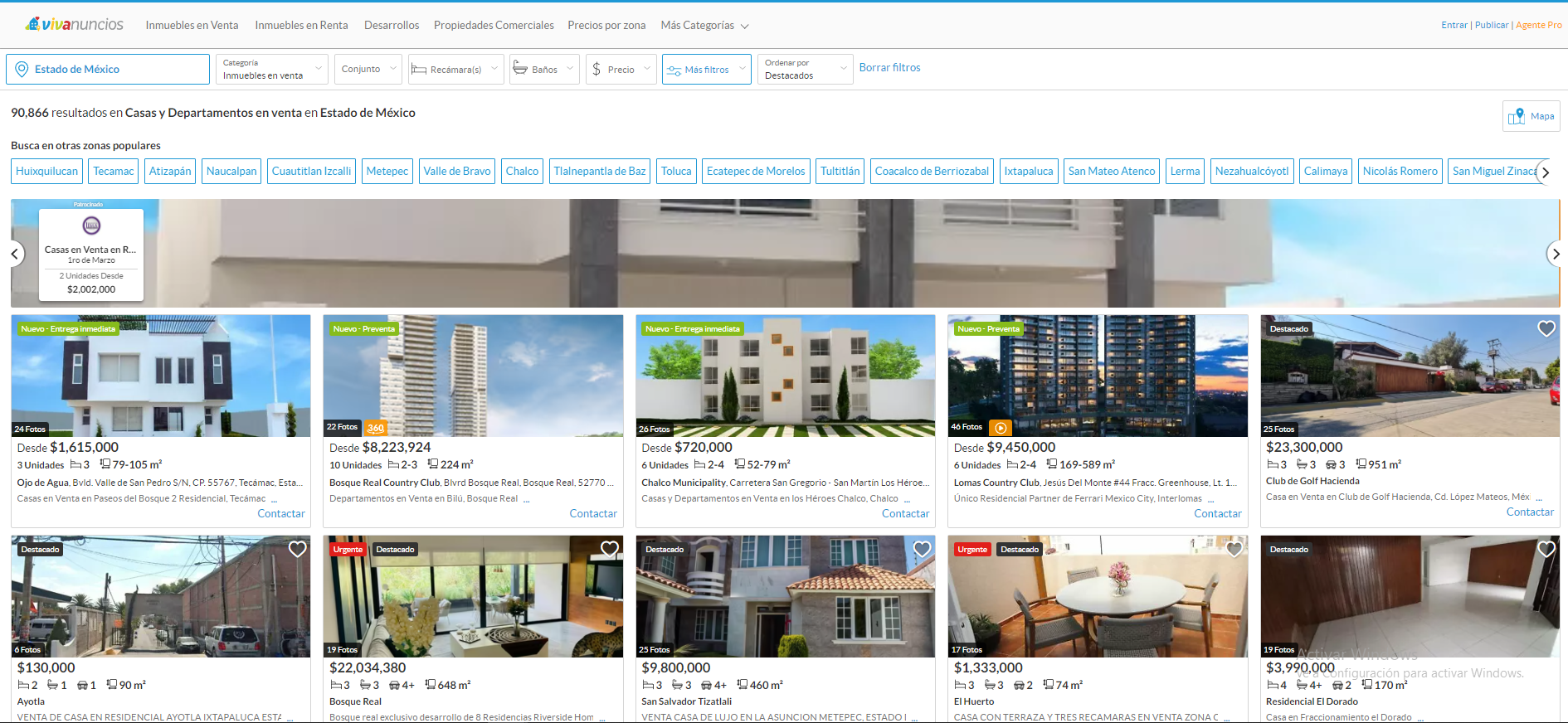
Task: Contactar for the Lomas Country Club listing
Action: coord(1218,513)
